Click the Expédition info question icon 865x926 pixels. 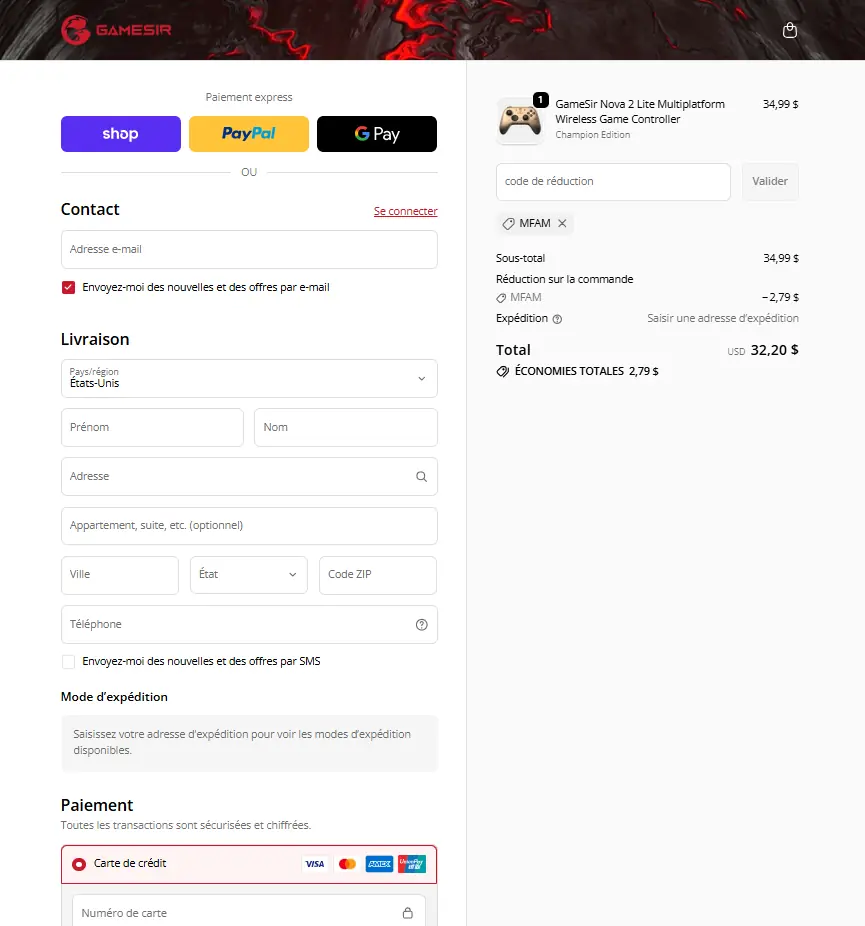pyautogui.click(x=557, y=319)
